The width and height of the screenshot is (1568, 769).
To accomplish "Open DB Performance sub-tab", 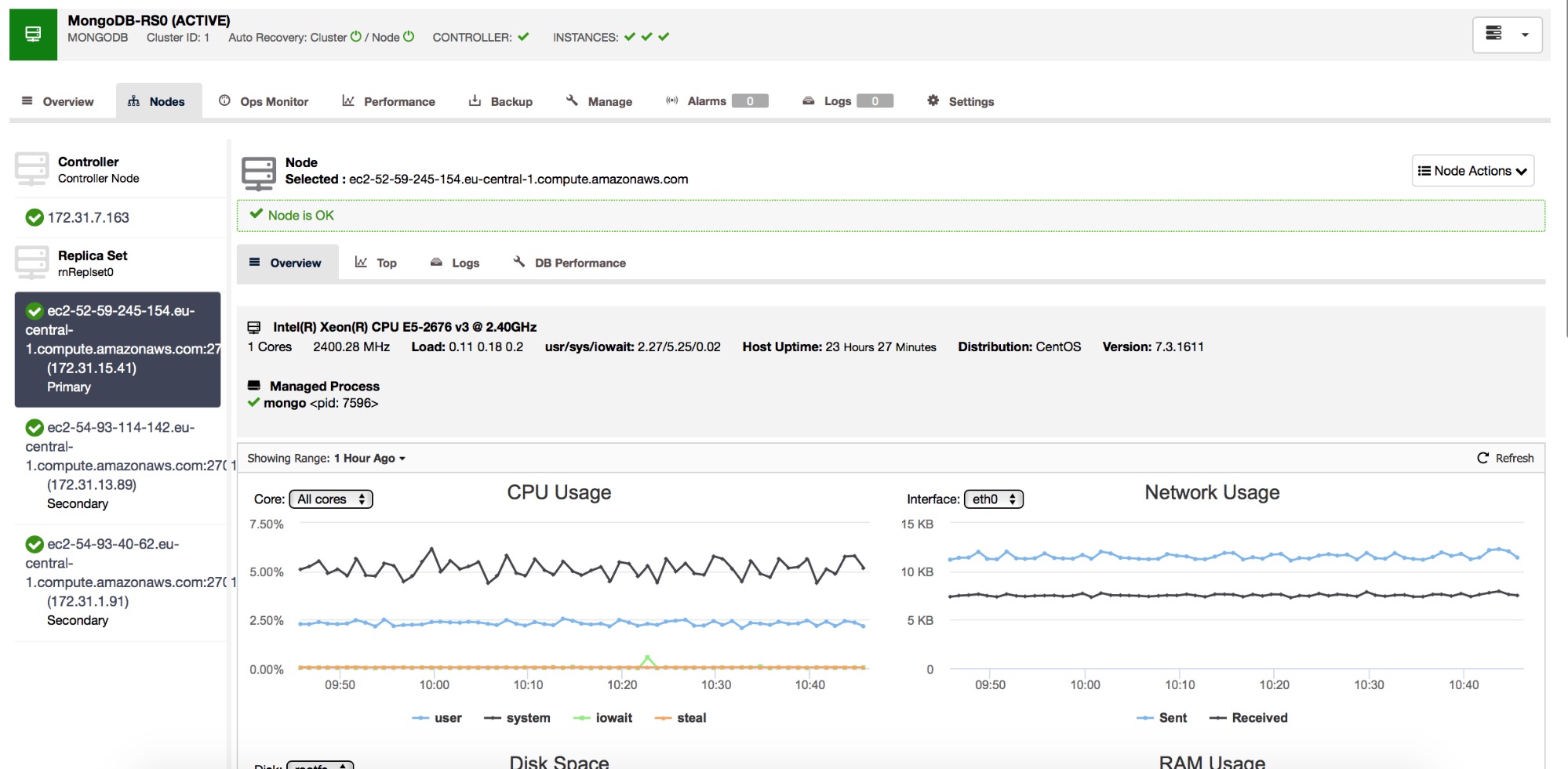I will 569,263.
